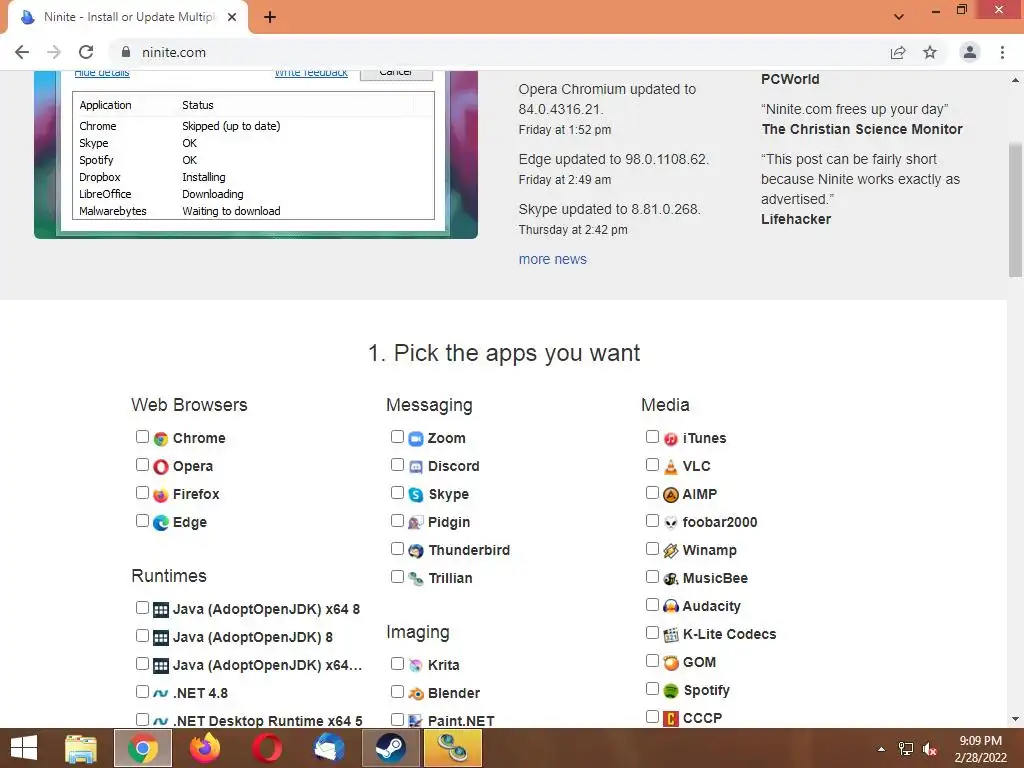Click the Chrome app icon in Web Browsers

[161, 439]
